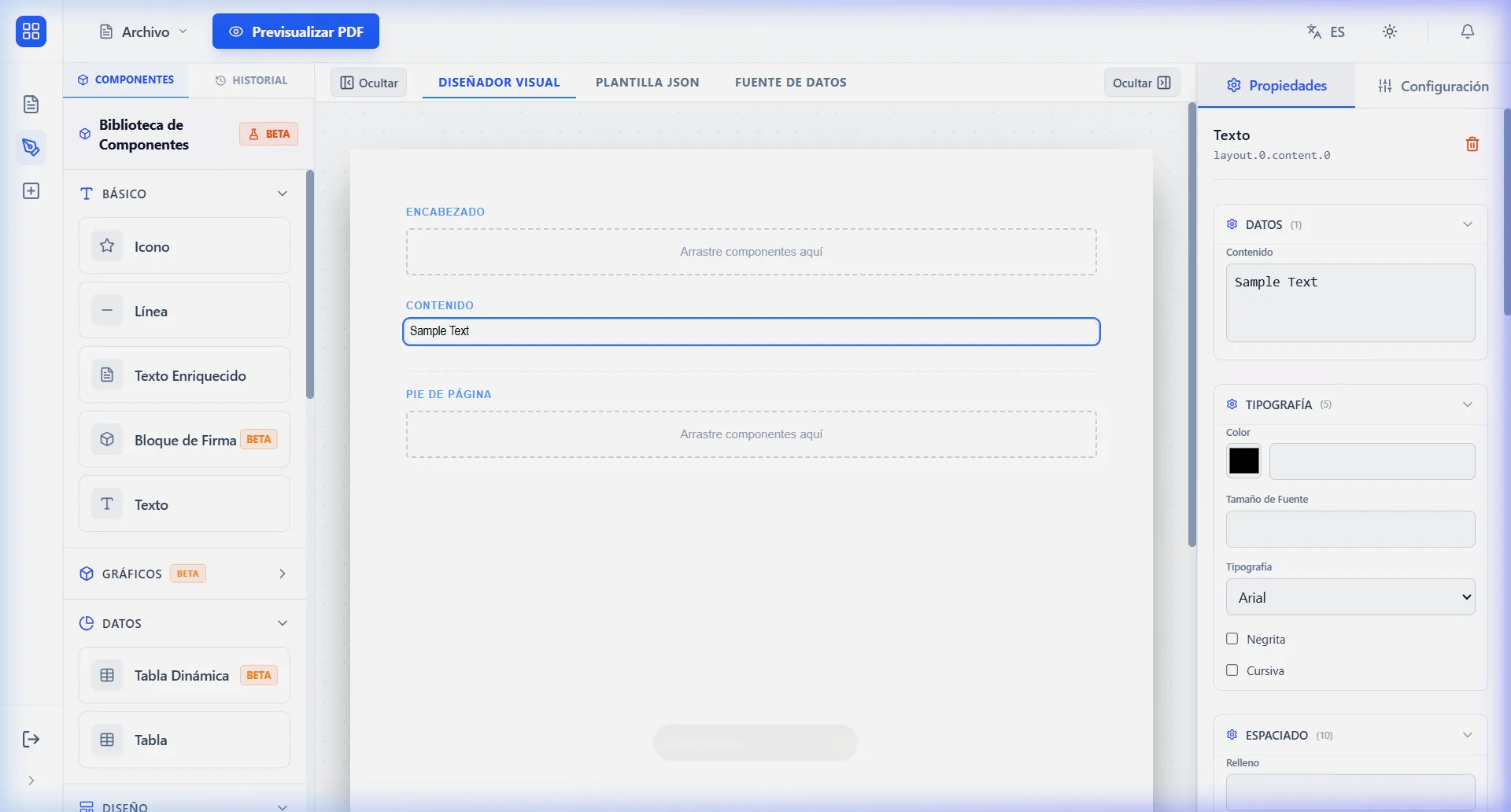Click the component library scrollbar
Image resolution: width=1511 pixels, height=812 pixels.
310,285
